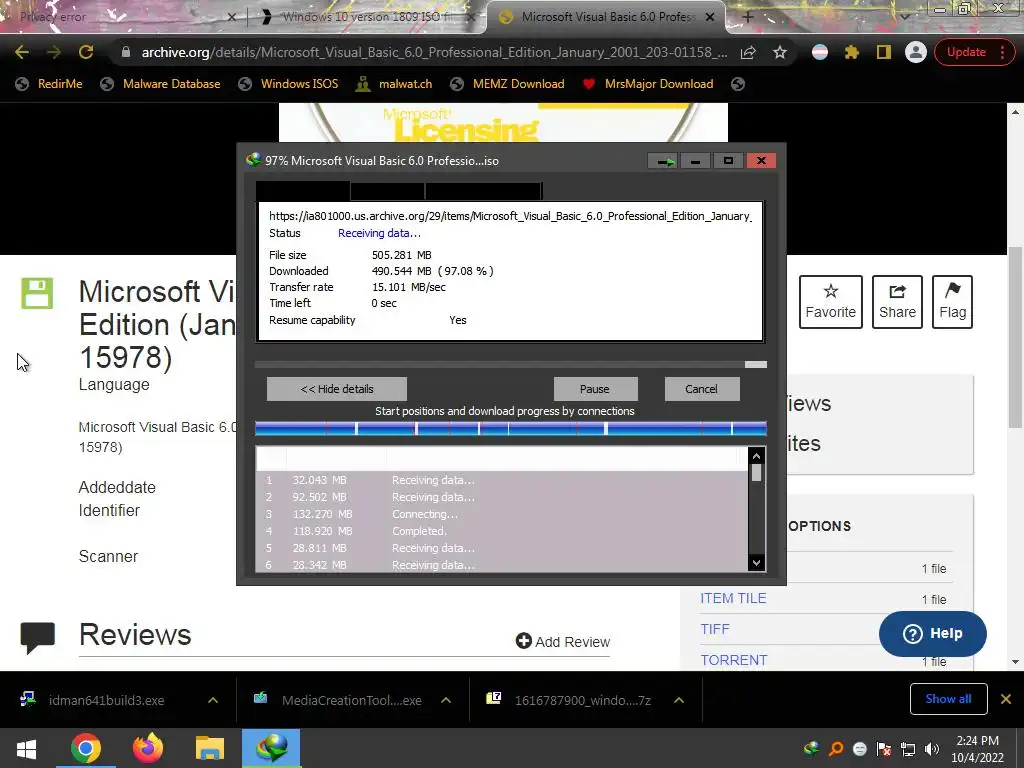The height and width of the screenshot is (768, 1024).
Task: Open Chrome extensions puzzle icon
Action: tap(852, 52)
